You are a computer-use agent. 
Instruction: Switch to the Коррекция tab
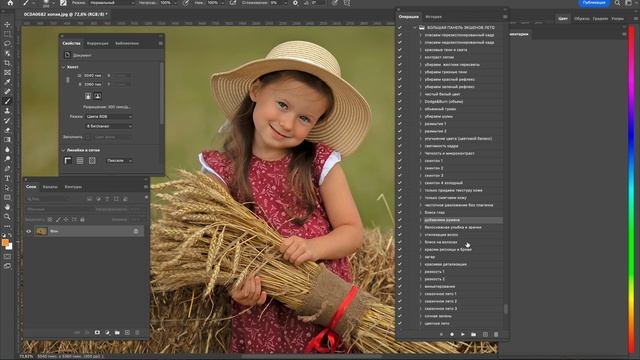click(98, 43)
